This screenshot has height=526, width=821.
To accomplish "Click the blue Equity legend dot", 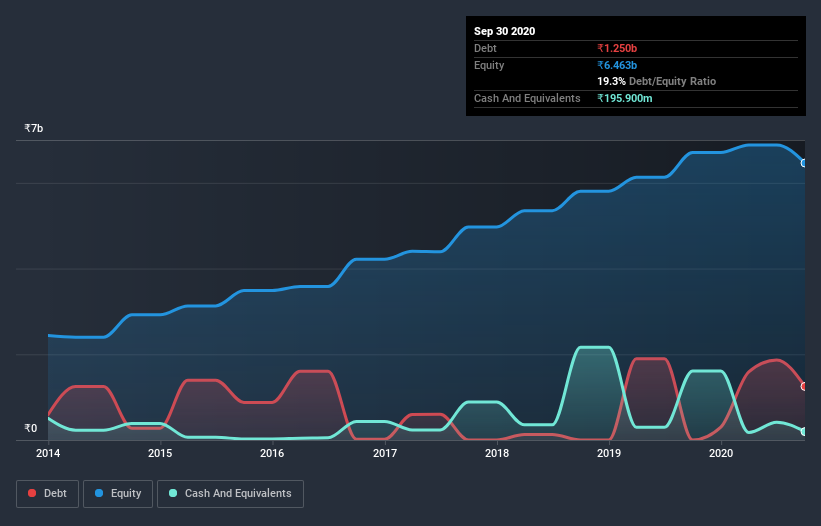I will (99, 493).
